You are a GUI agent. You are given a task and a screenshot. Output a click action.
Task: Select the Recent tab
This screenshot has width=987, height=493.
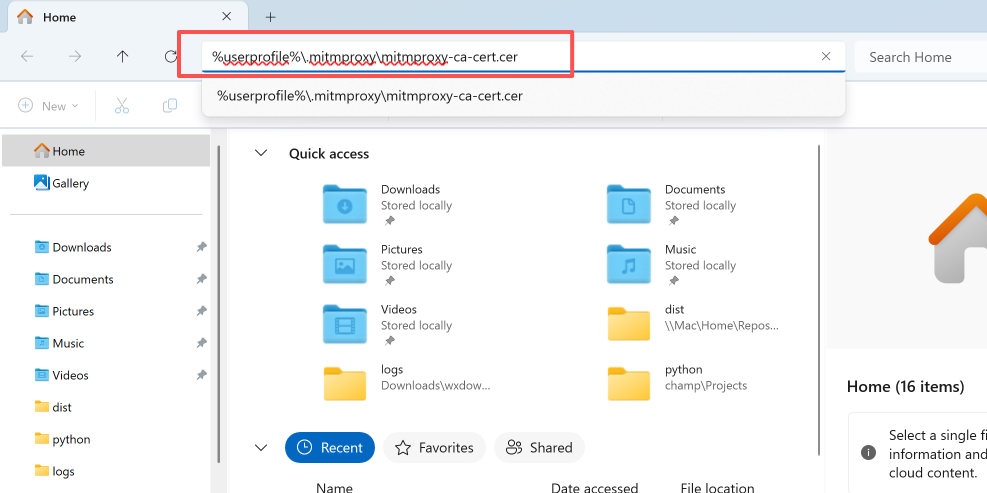click(x=329, y=448)
